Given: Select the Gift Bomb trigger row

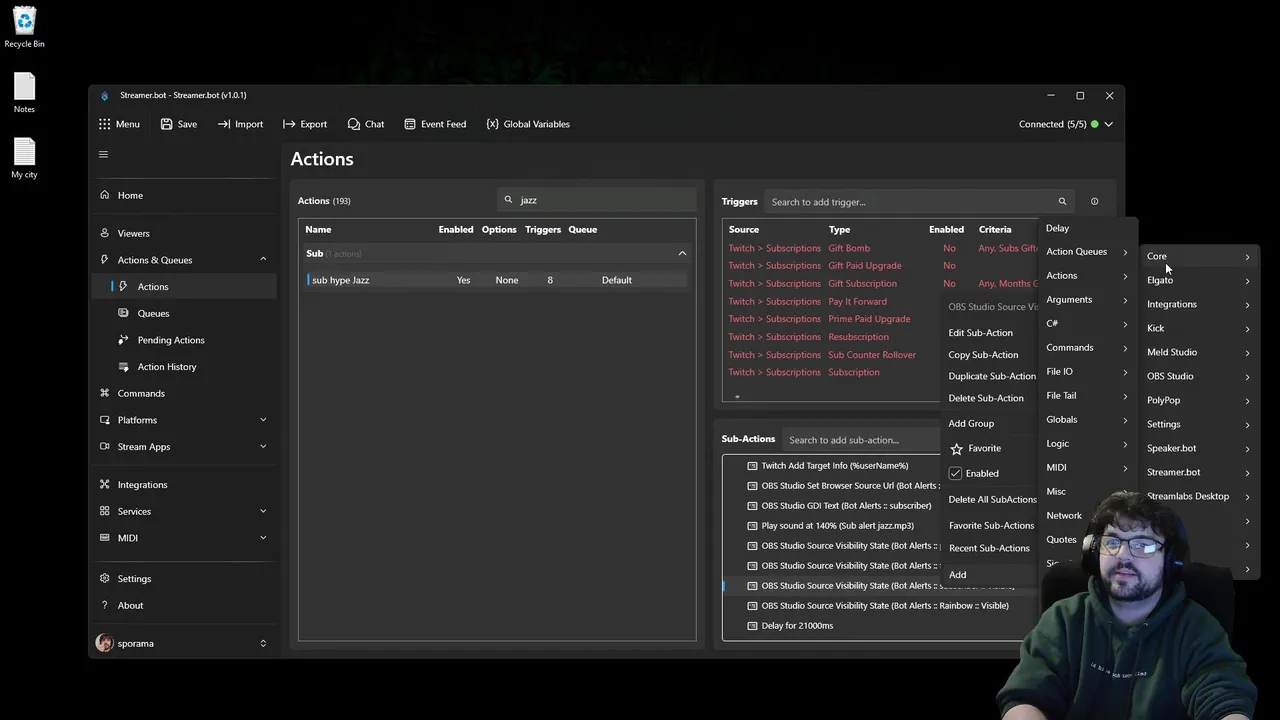Looking at the screenshot, I should coord(880,248).
